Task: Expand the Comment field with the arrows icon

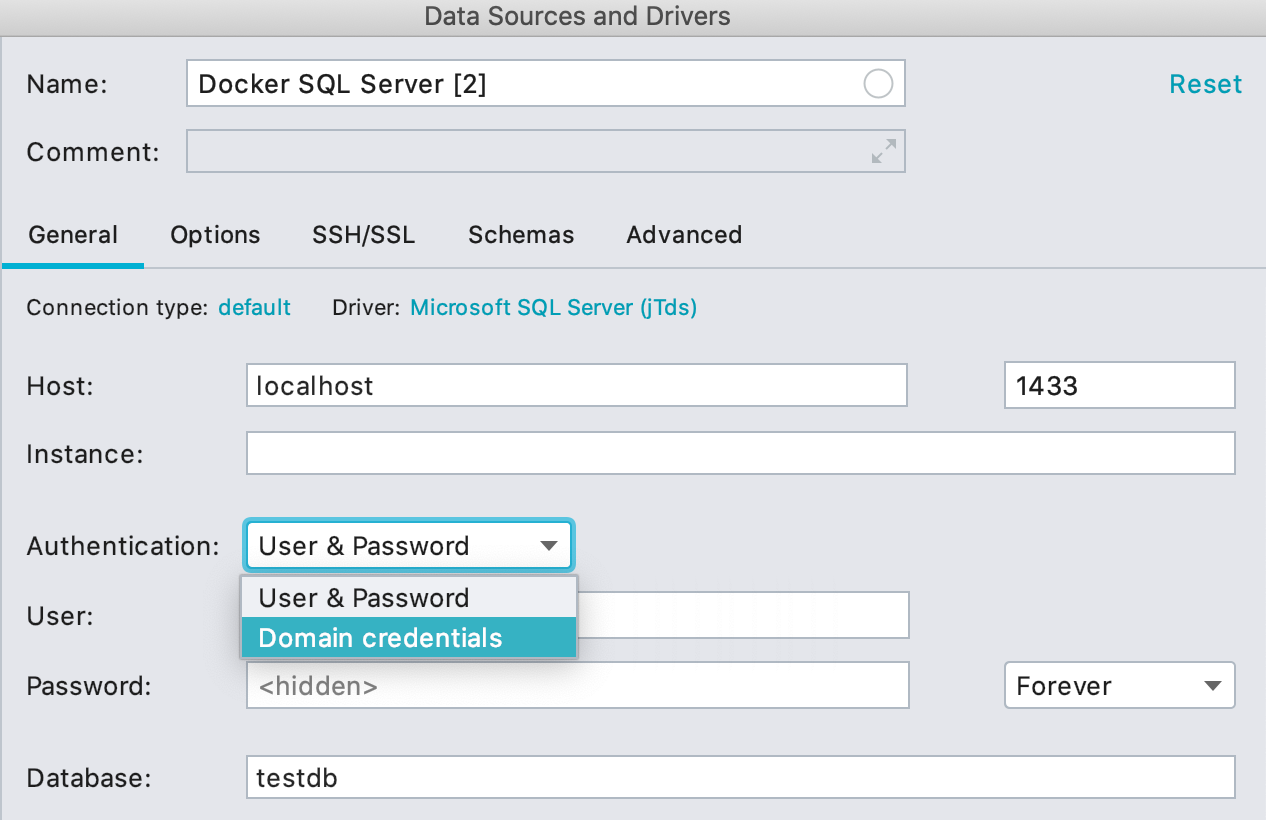Action: point(883,151)
